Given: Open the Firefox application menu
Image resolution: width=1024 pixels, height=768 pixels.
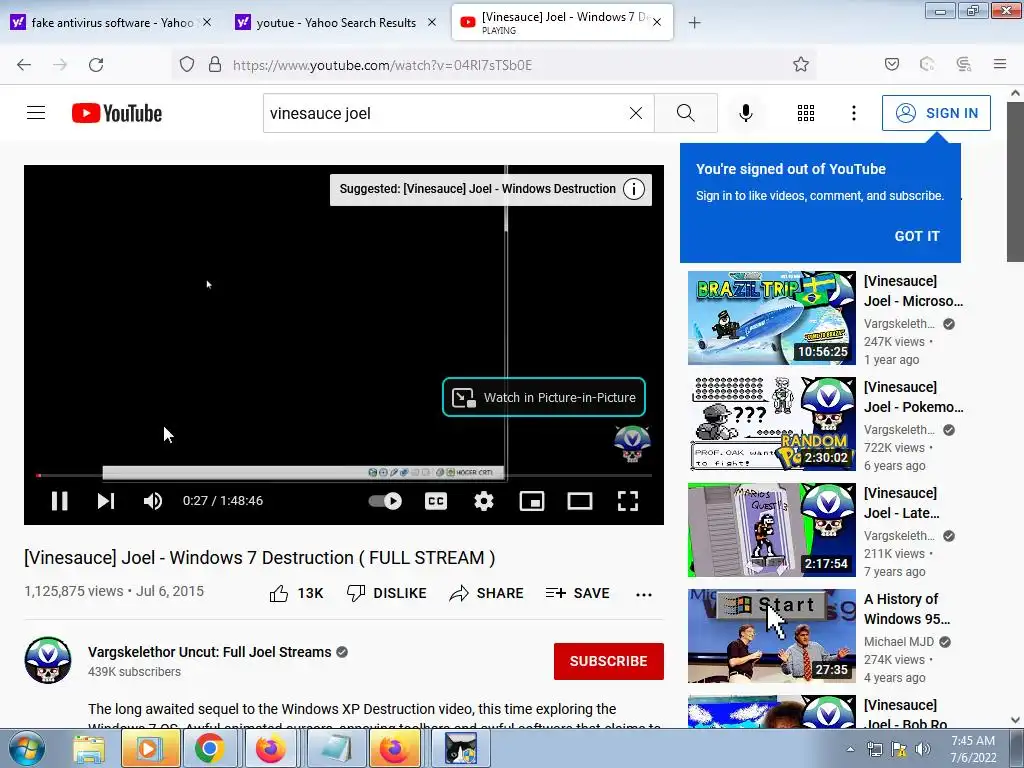Looking at the screenshot, I should point(1000,65).
